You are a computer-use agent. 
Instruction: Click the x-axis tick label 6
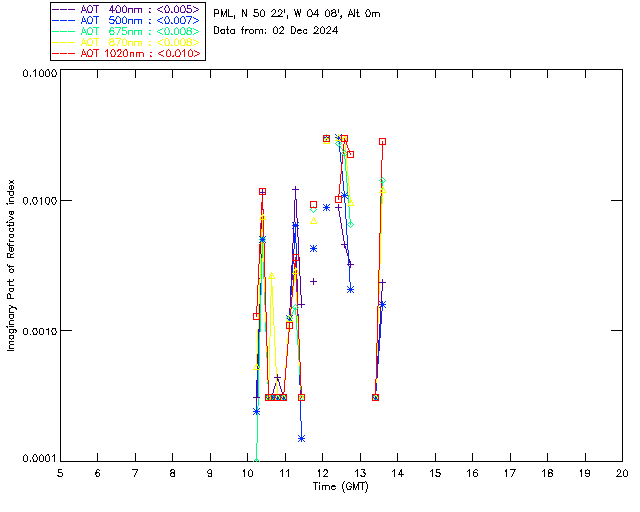coord(98,473)
